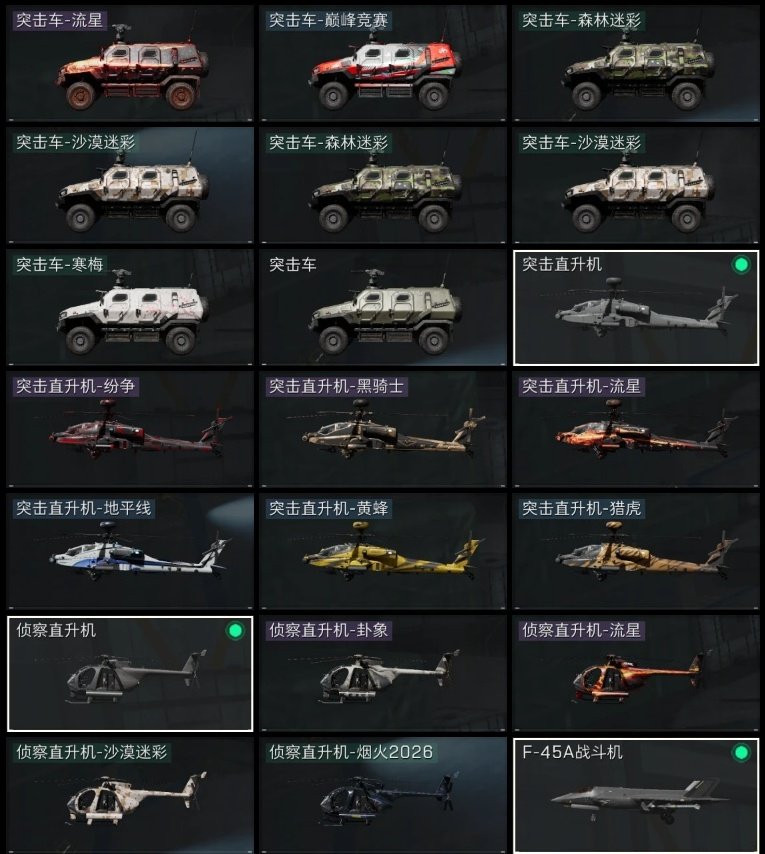Click the 突击直升机 label on selected card
The width and height of the screenshot is (765, 854).
click(x=562, y=265)
